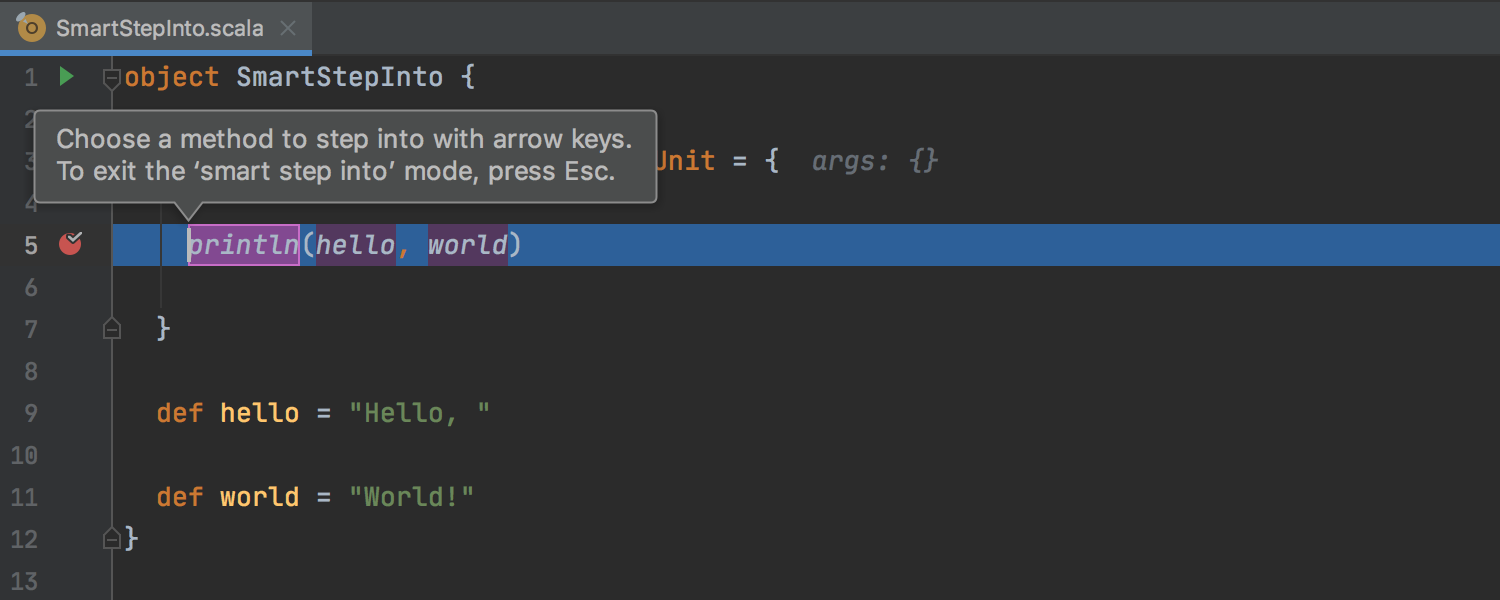This screenshot has height=600, width=1500.
Task: Click the hello method name on line 9
Action: point(259,413)
